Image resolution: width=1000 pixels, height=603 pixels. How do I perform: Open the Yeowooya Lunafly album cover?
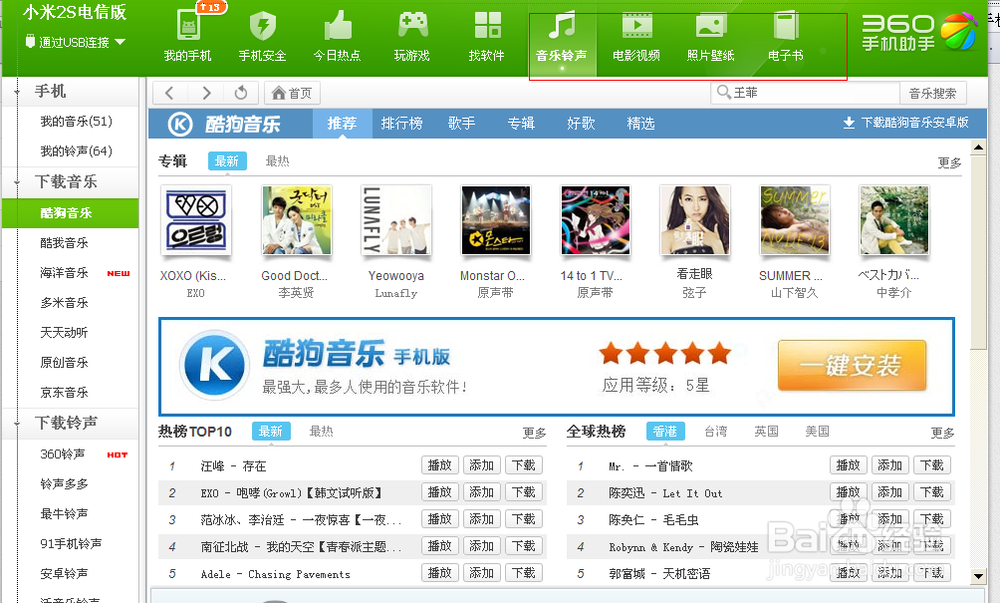(396, 220)
